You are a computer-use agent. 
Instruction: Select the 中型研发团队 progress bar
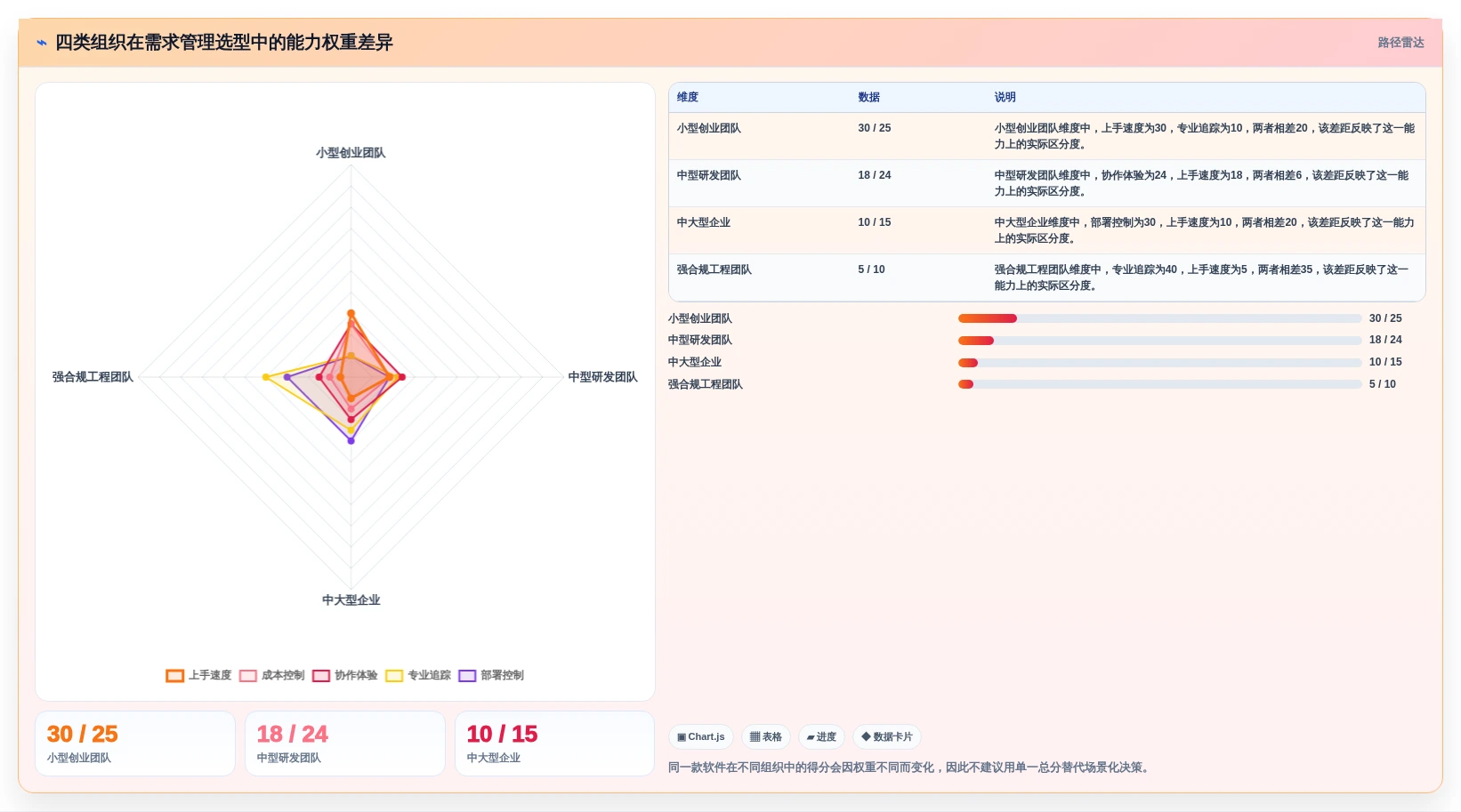(x=1159, y=341)
